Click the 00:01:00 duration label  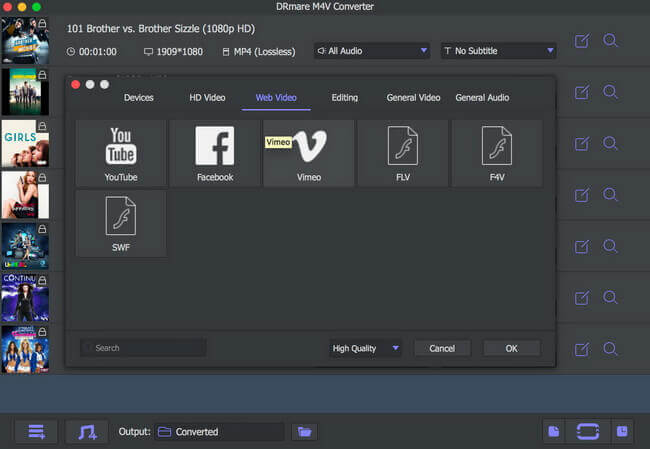[92, 52]
